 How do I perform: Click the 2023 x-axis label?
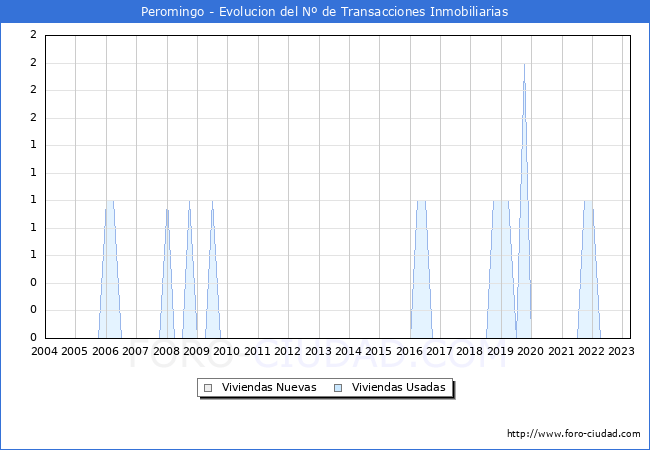(x=621, y=351)
